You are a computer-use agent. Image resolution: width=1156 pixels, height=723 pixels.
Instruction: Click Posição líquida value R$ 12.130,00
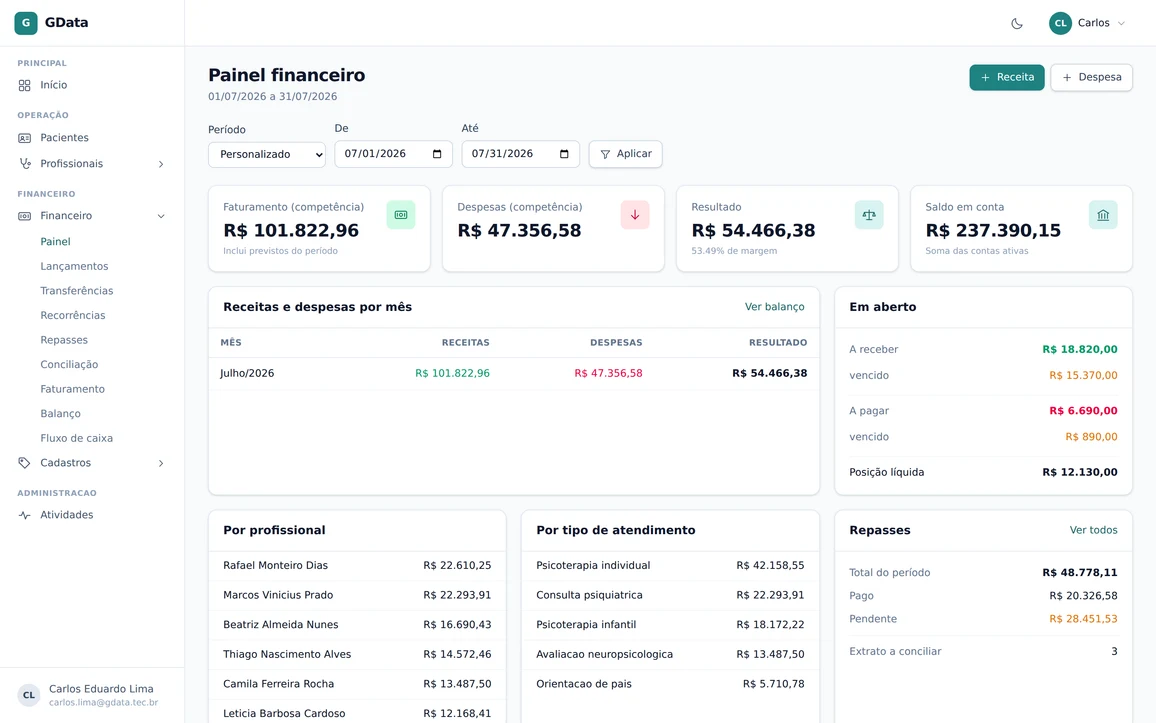(1080, 472)
